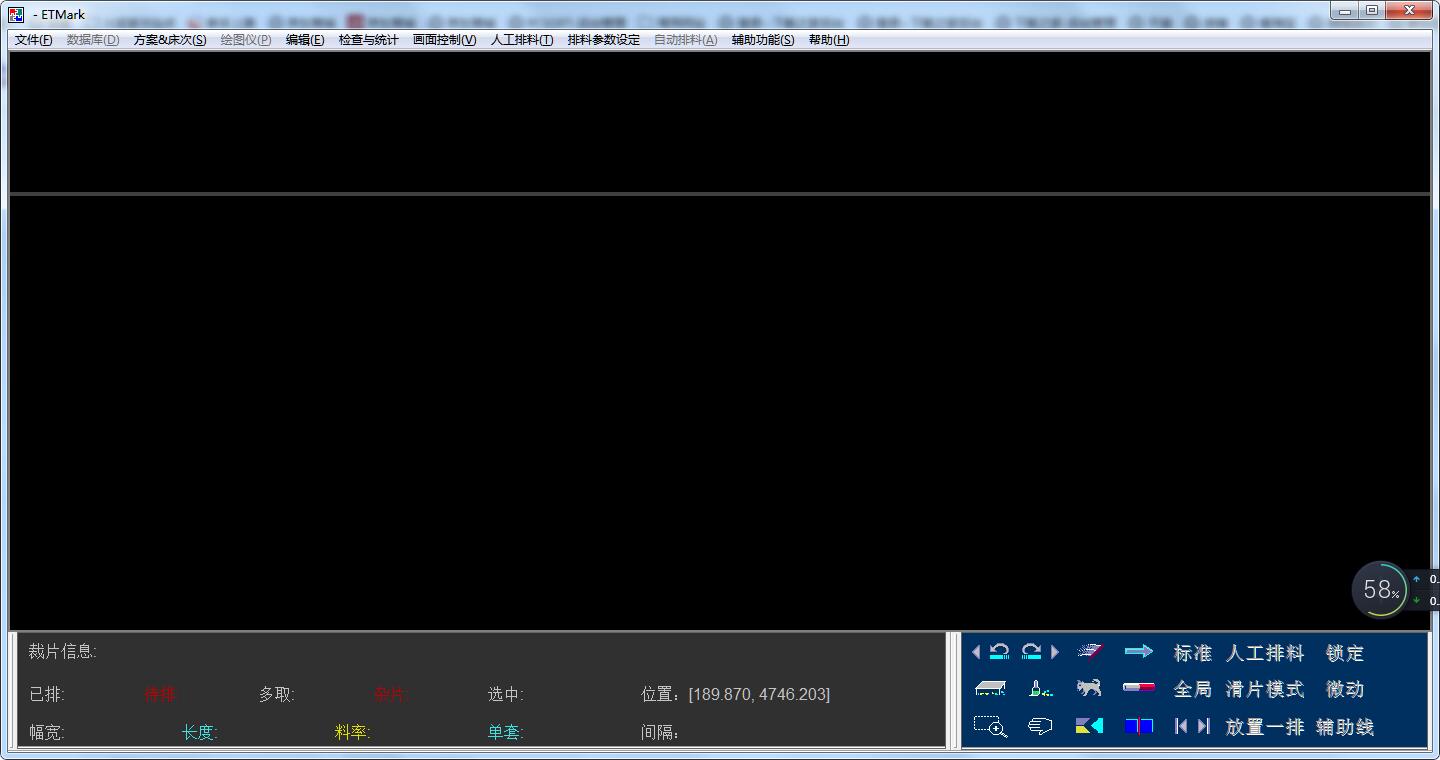This screenshot has width=1440, height=760.
Task: Jump to last with skip-forward icon
Action: (1203, 727)
